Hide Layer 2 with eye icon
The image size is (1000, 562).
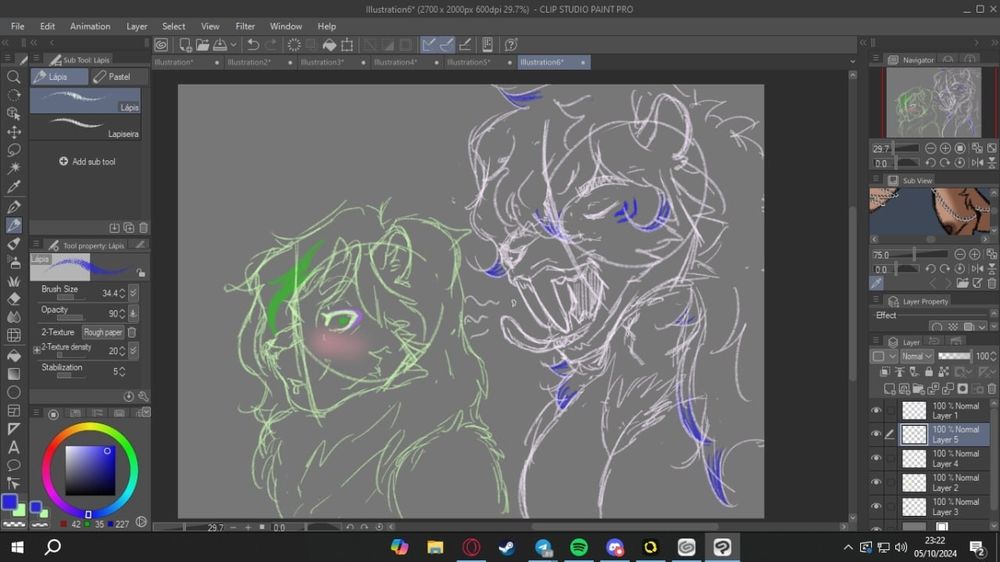pos(876,482)
